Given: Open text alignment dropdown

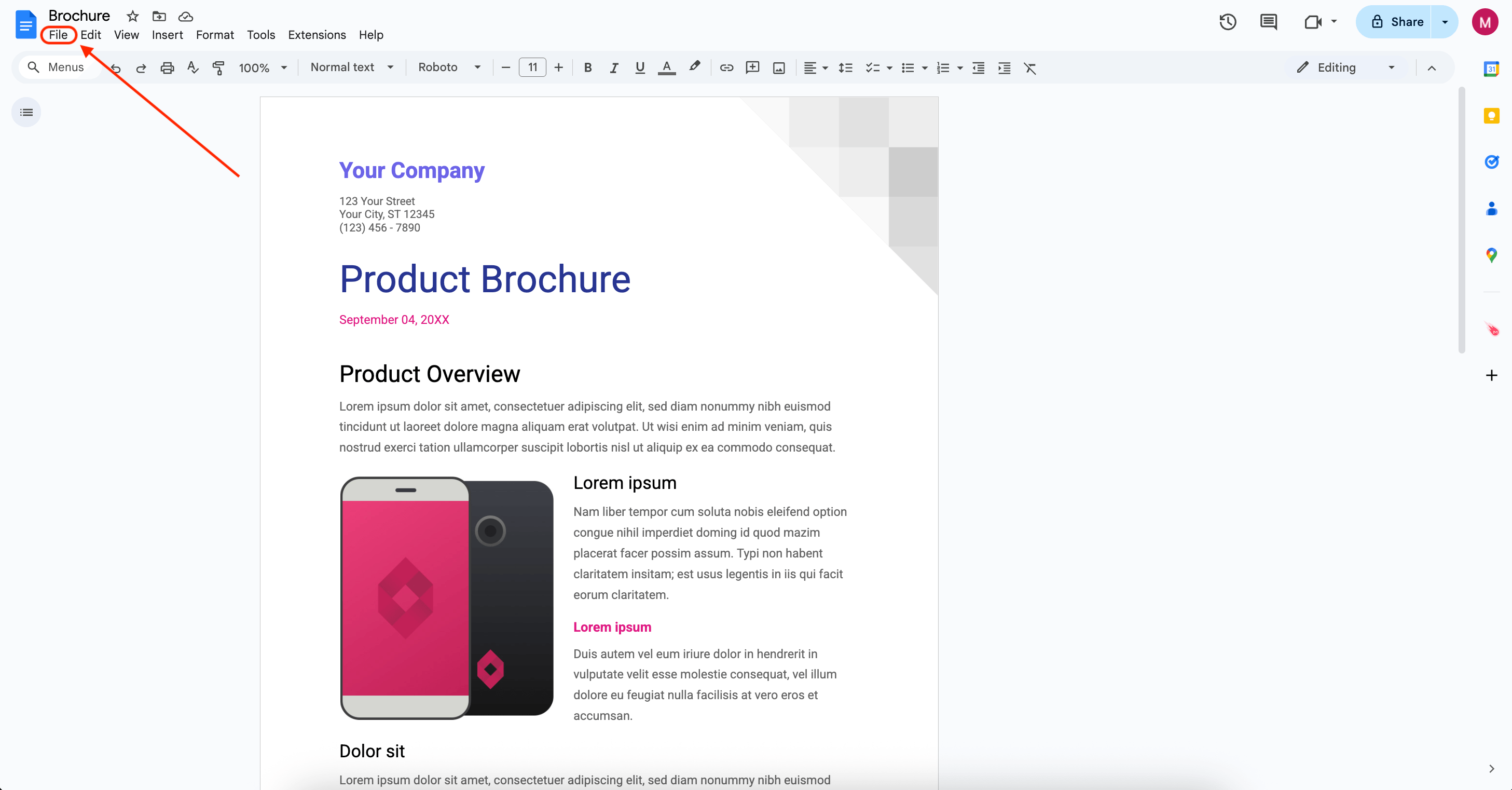Looking at the screenshot, I should tap(815, 68).
